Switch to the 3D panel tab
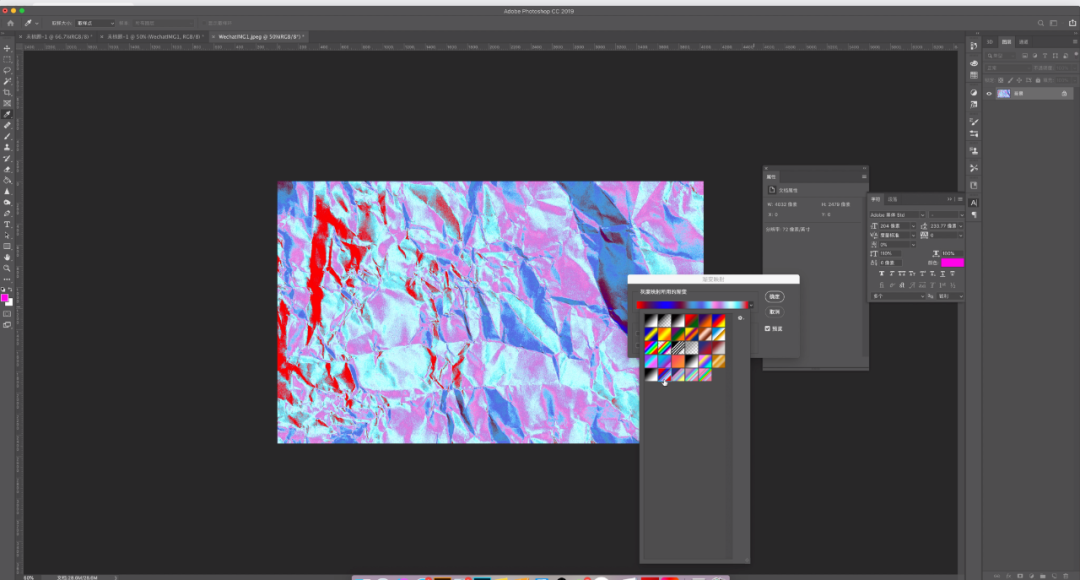The image size is (1080, 580). (989, 42)
